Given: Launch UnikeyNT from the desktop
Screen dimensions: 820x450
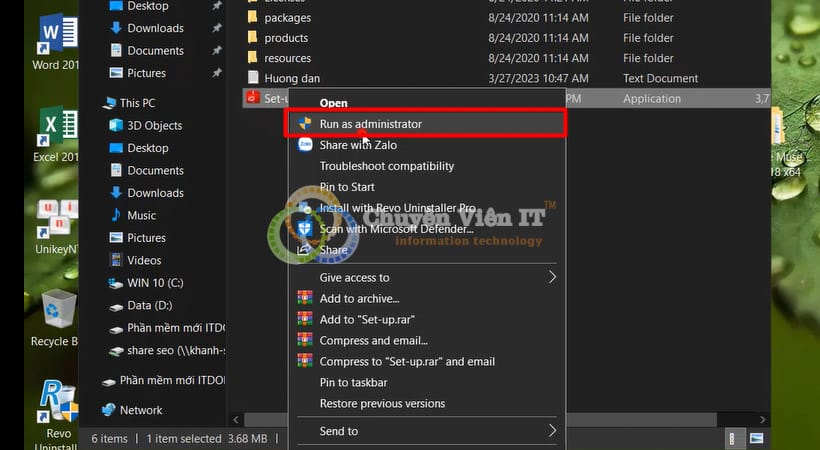Looking at the screenshot, I should tap(56, 227).
